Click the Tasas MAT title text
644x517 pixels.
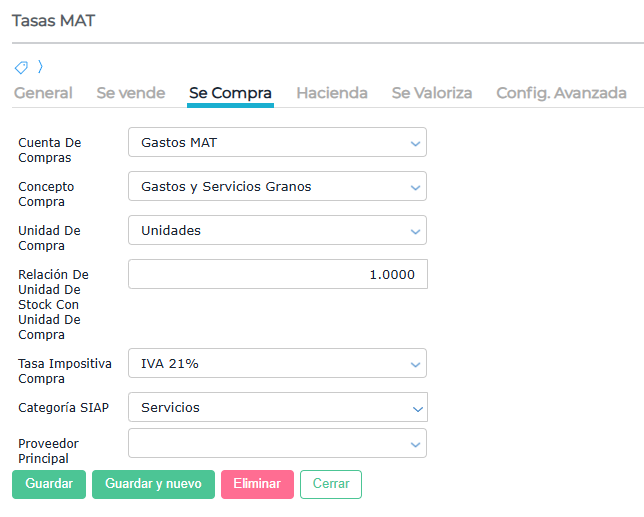53,21
